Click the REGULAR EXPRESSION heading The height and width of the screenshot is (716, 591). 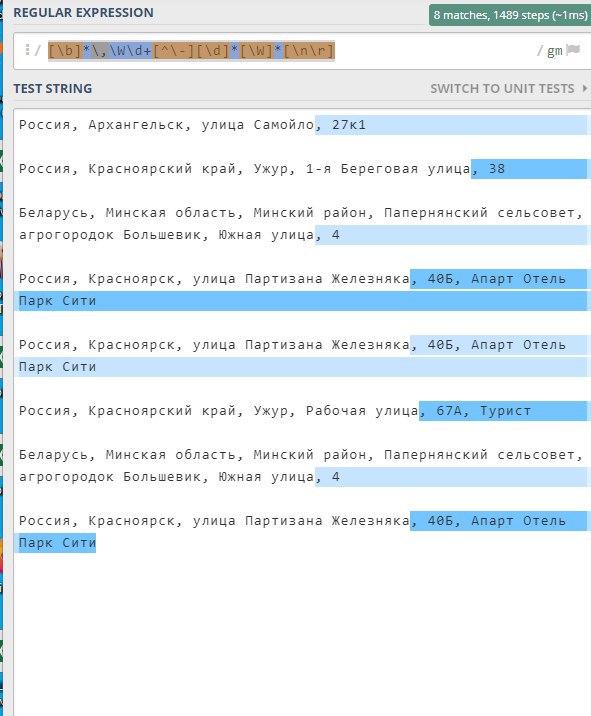point(84,13)
